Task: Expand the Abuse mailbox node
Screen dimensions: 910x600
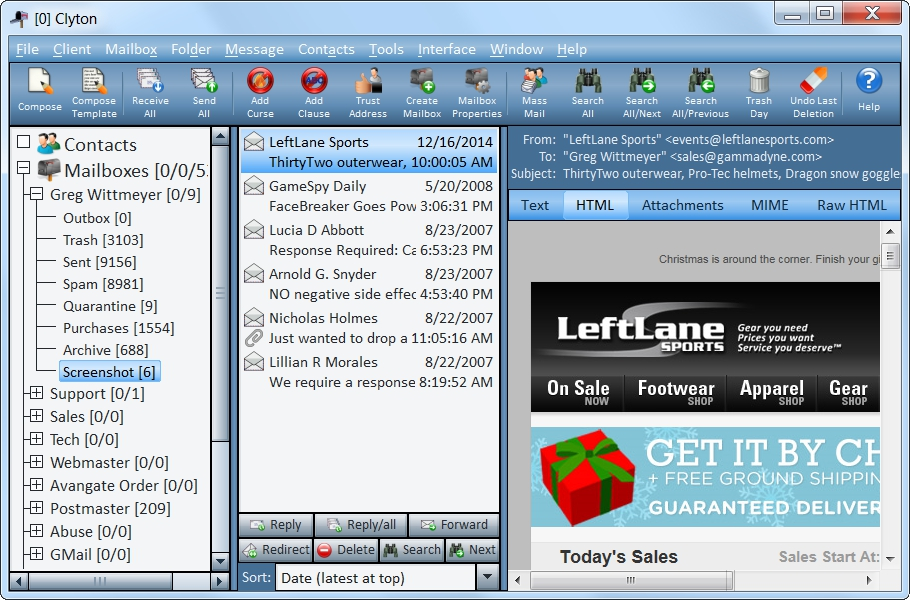Action: [36, 530]
